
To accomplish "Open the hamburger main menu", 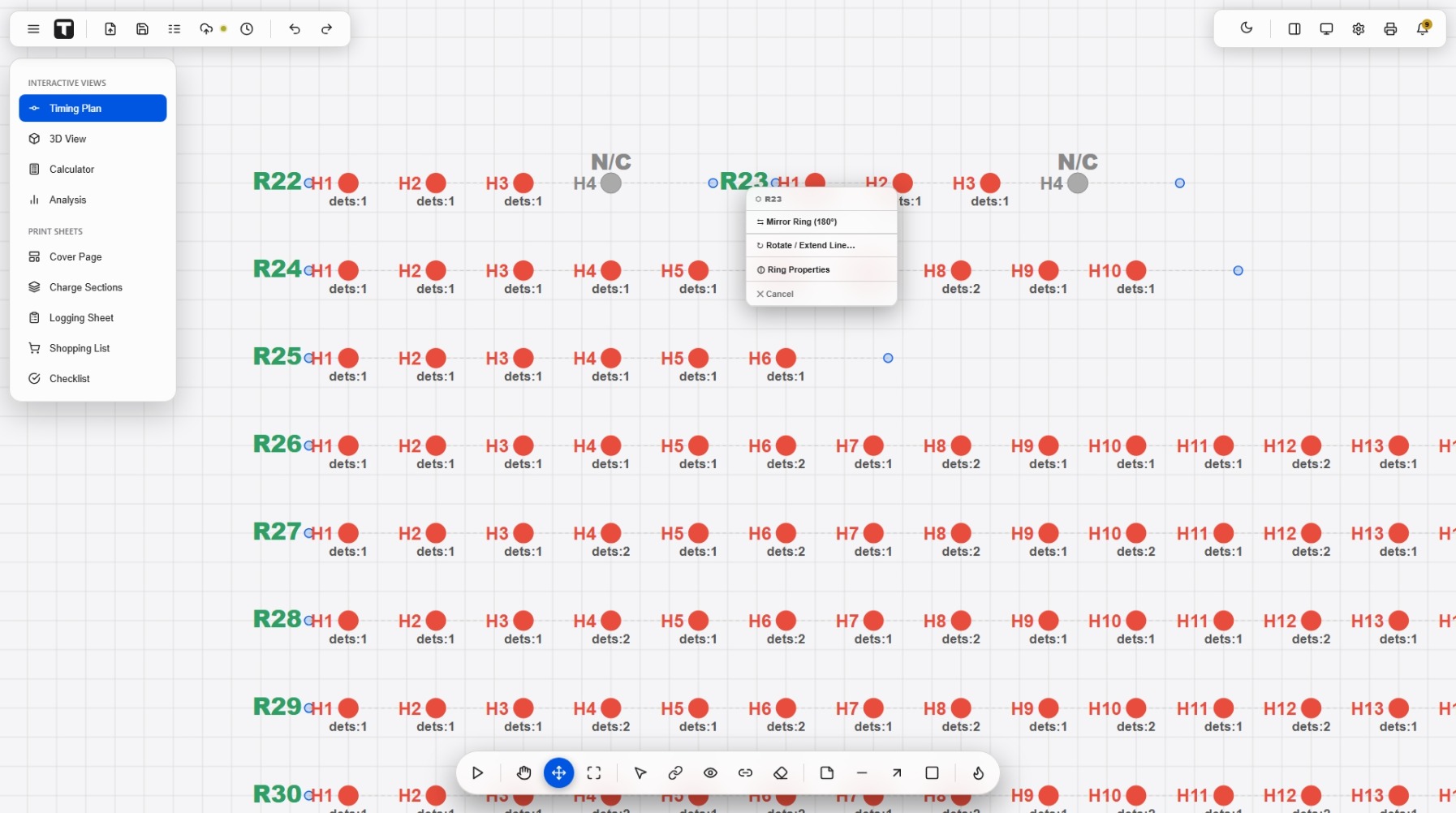I will coord(33,29).
